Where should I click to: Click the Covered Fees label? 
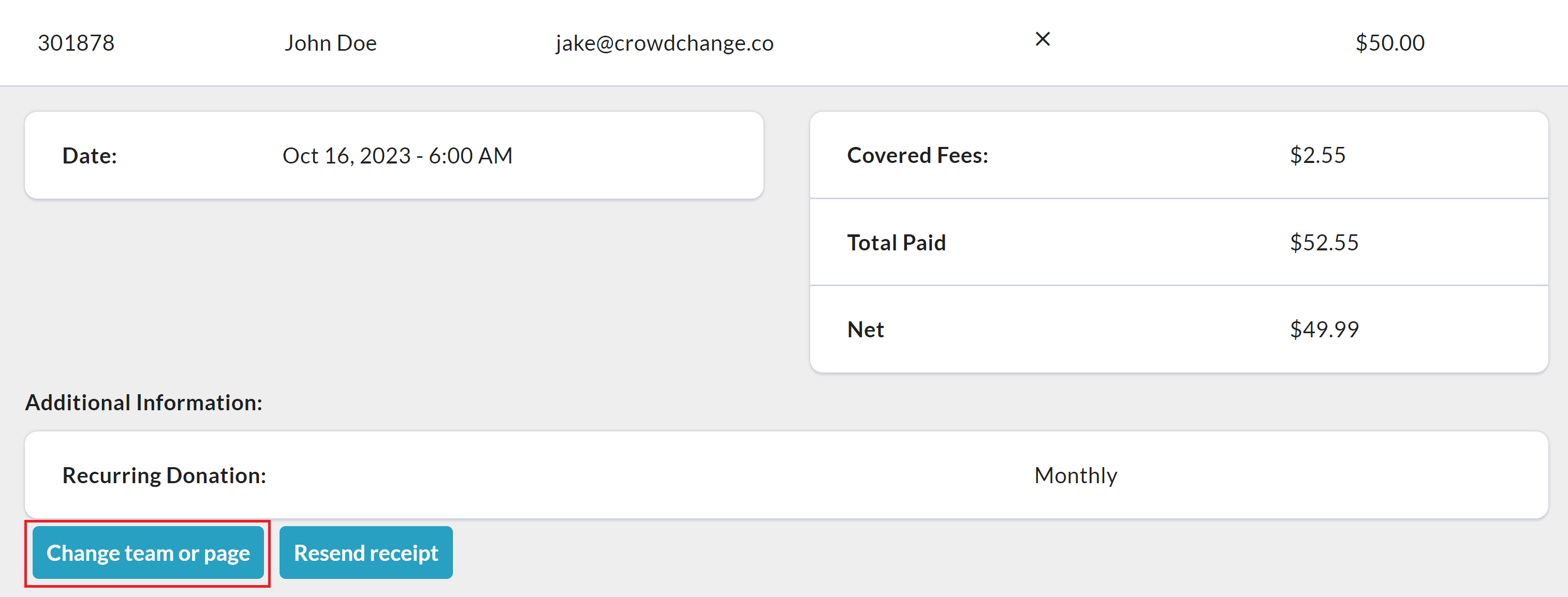(x=917, y=155)
